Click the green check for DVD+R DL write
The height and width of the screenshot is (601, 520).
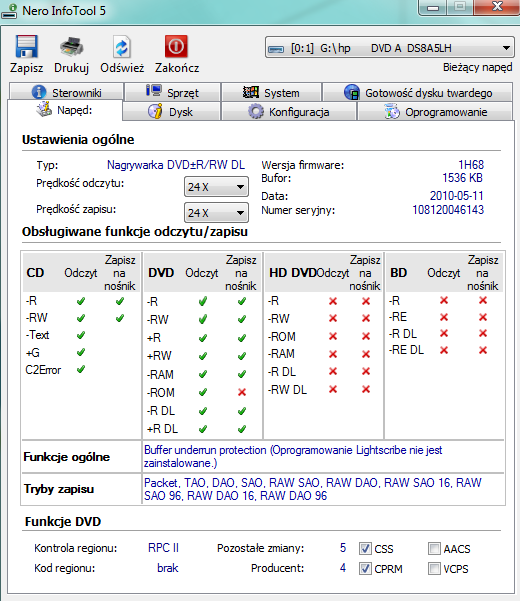pos(242,429)
